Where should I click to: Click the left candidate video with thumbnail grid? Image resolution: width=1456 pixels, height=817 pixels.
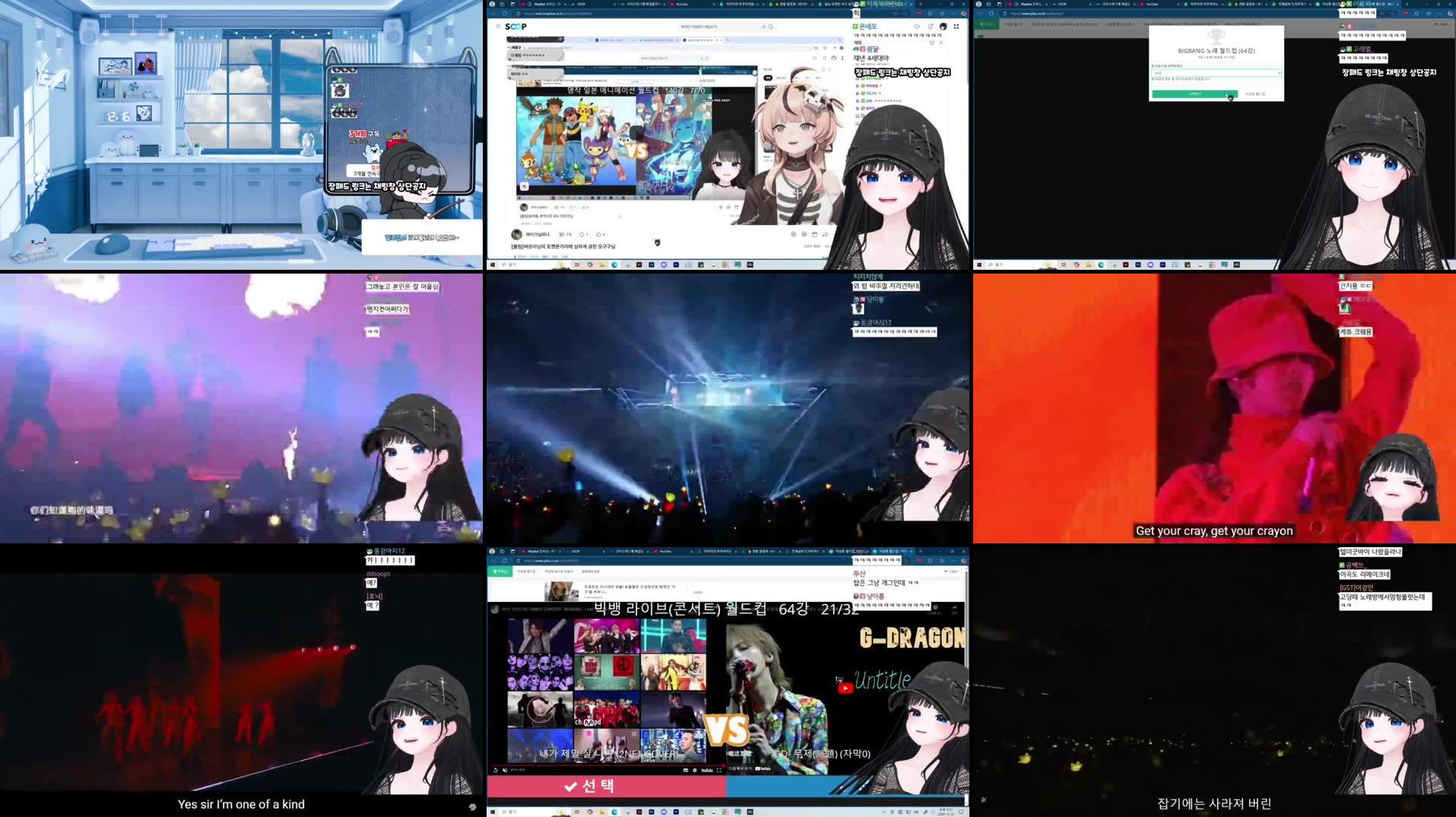(607, 690)
